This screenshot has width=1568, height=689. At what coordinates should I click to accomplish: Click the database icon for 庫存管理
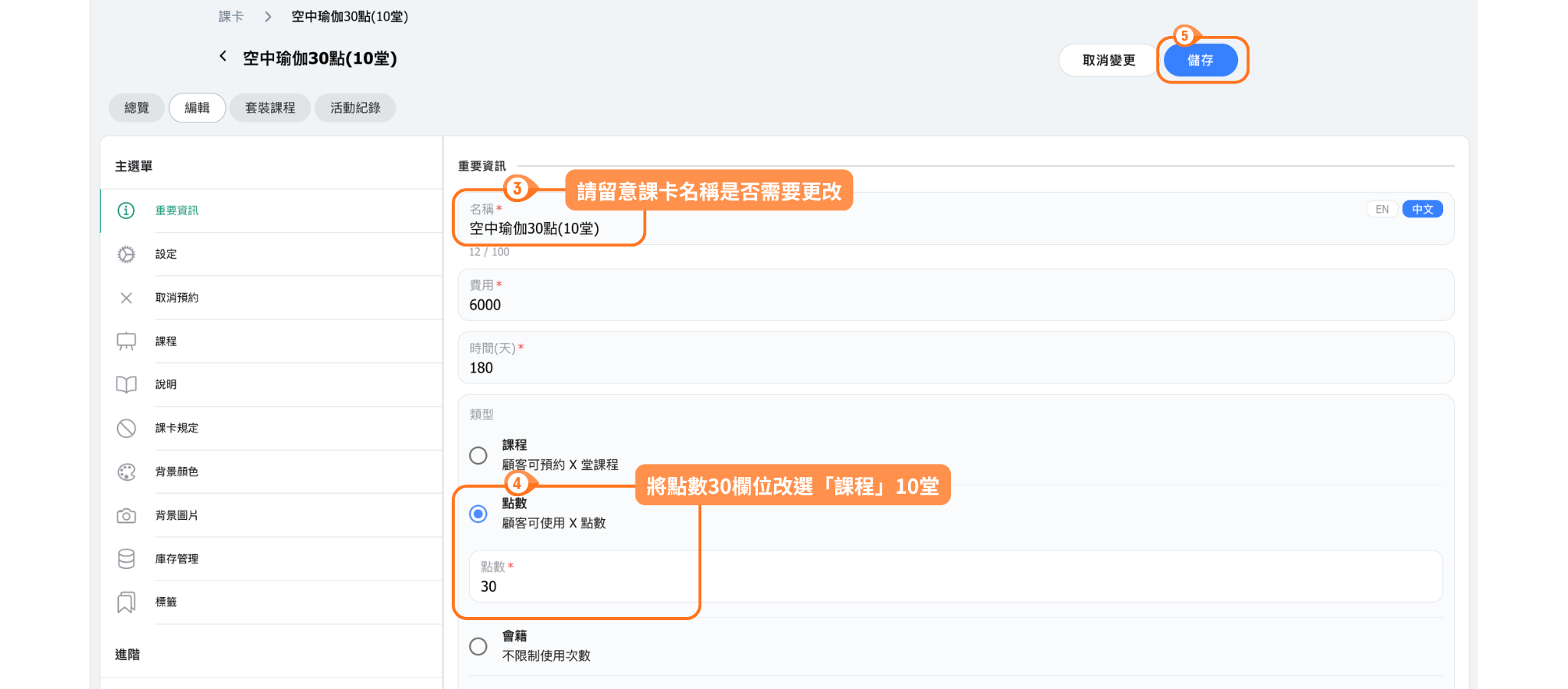[x=126, y=559]
